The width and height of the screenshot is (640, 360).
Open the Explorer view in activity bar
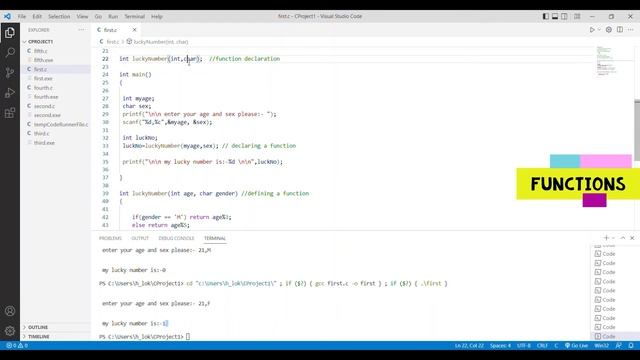pos(10,33)
